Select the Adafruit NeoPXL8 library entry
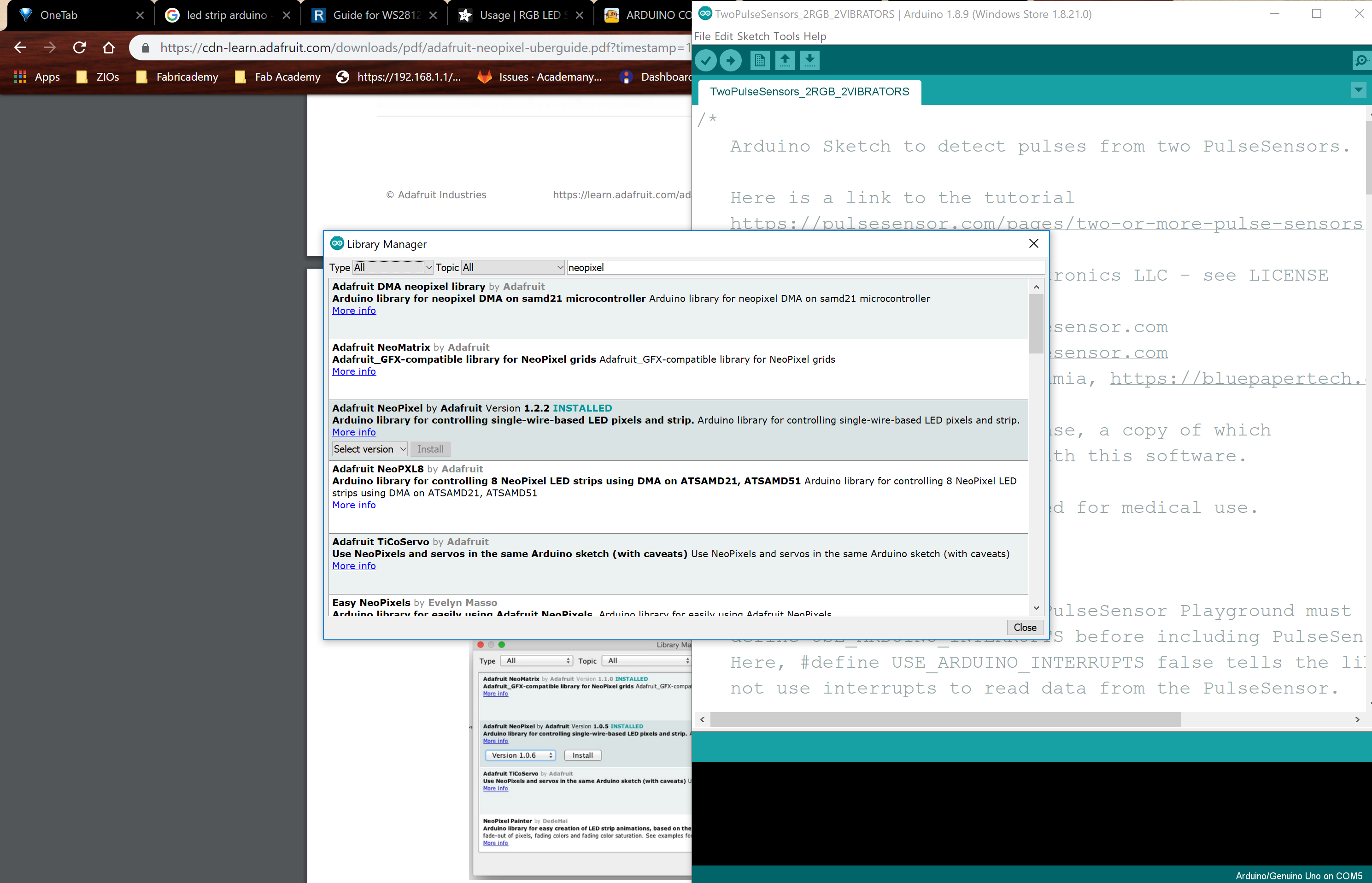 point(679,496)
